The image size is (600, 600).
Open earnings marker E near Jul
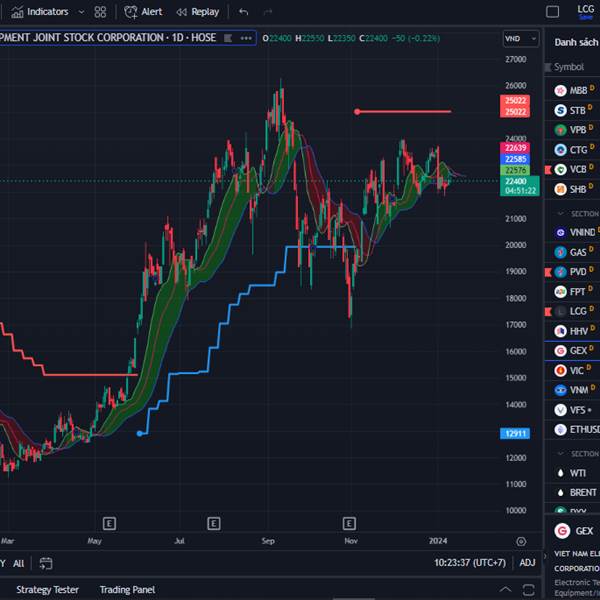214,523
